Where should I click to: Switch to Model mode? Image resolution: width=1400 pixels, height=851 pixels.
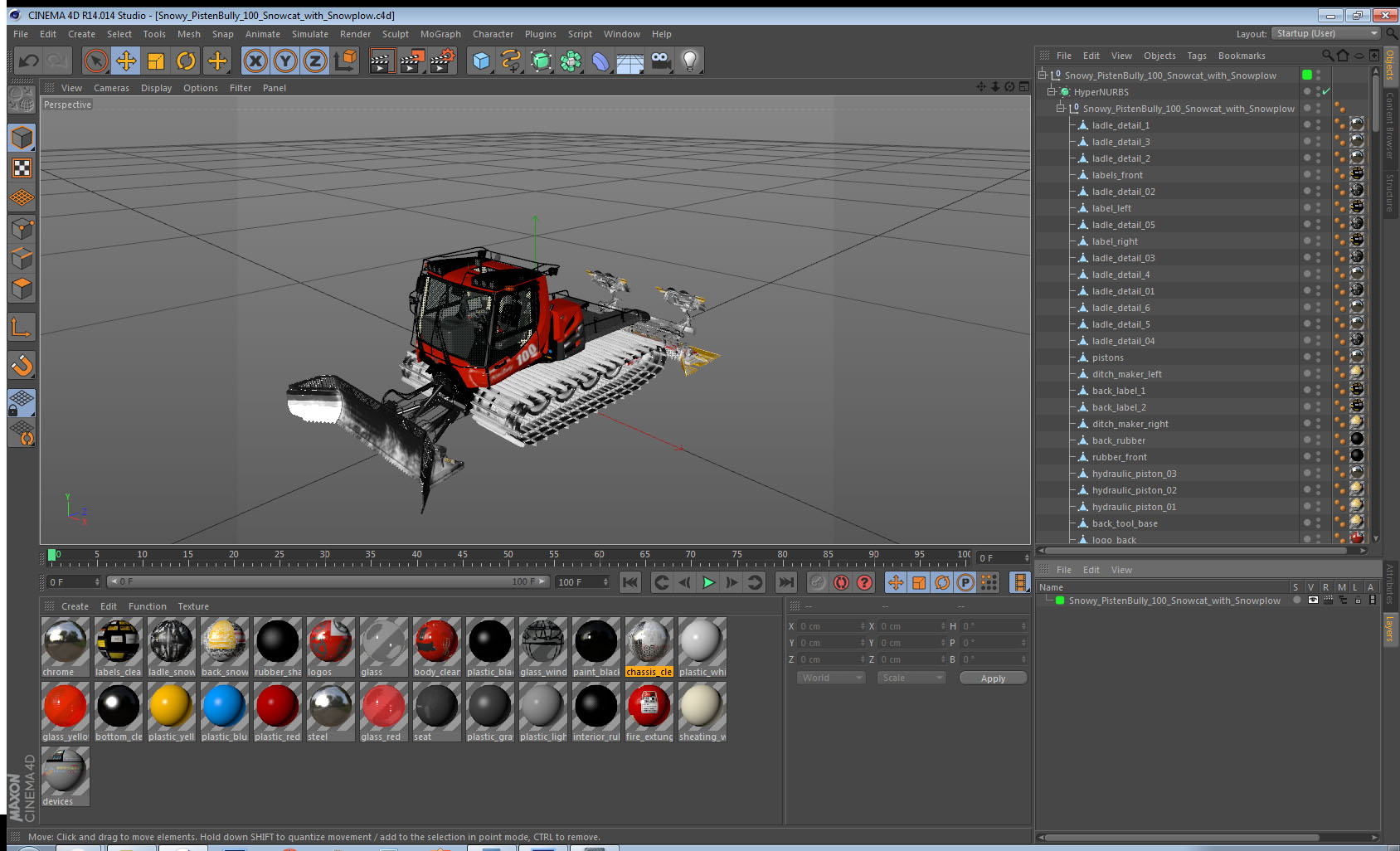(x=22, y=138)
